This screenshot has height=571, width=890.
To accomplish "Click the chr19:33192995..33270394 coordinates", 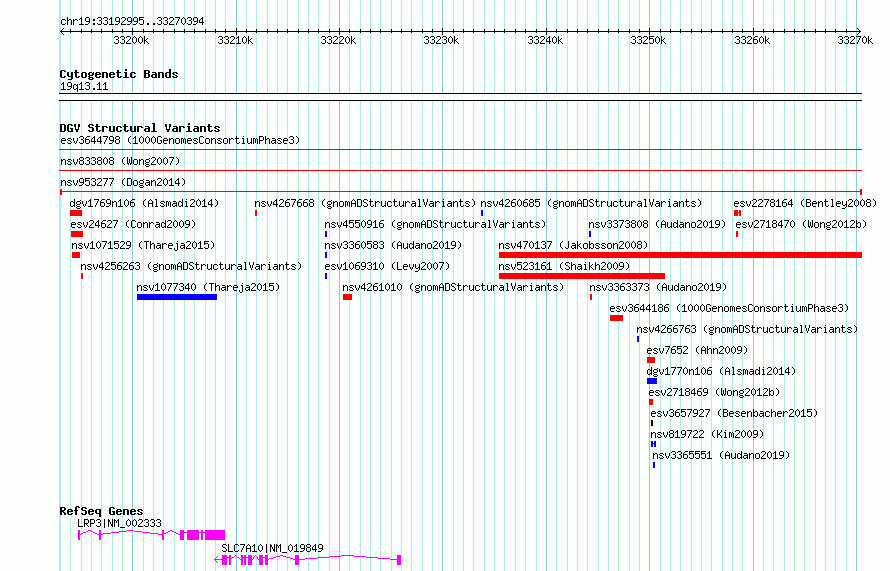I will (x=132, y=22).
